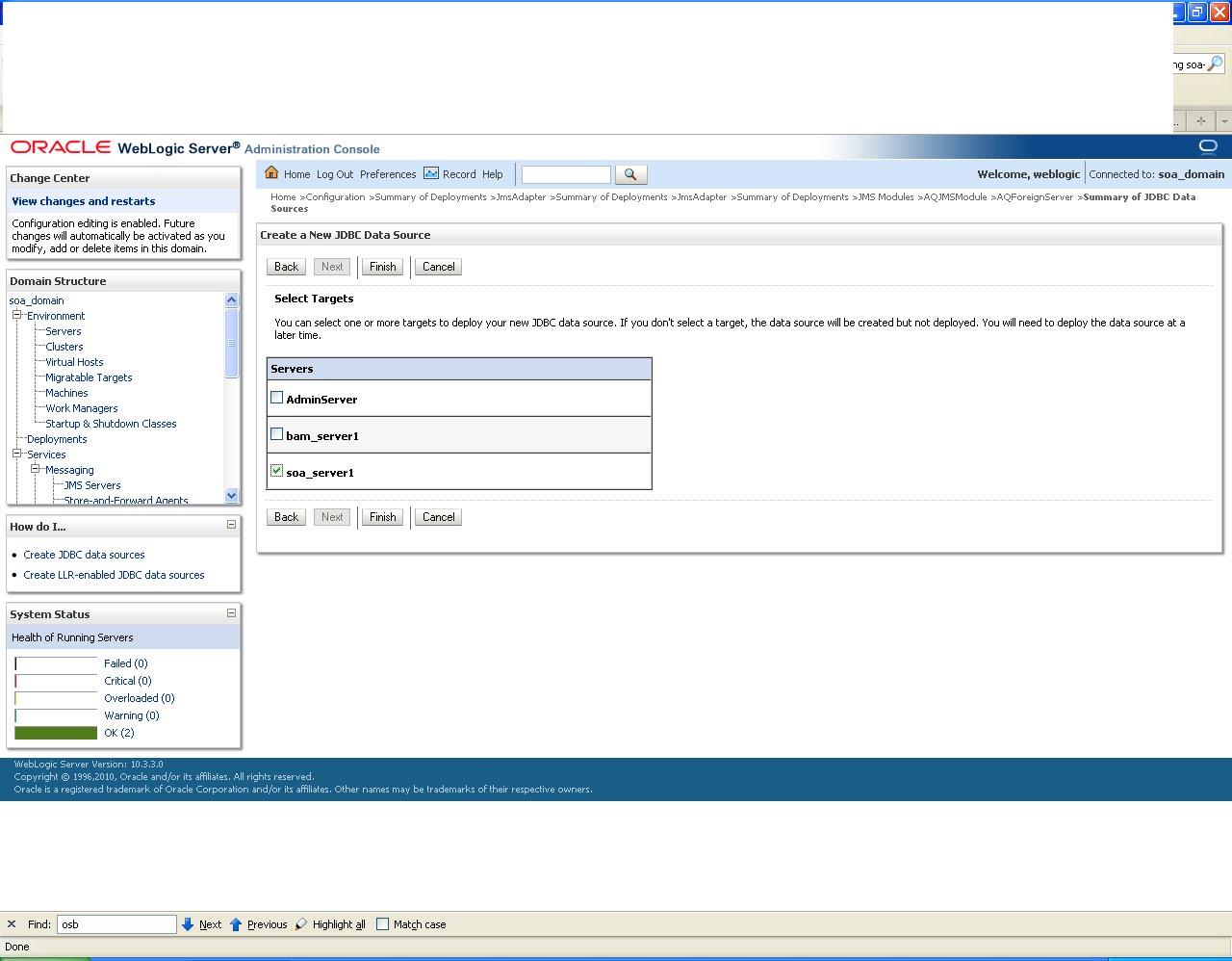Open the Create JDBC data sources help link

click(x=84, y=555)
